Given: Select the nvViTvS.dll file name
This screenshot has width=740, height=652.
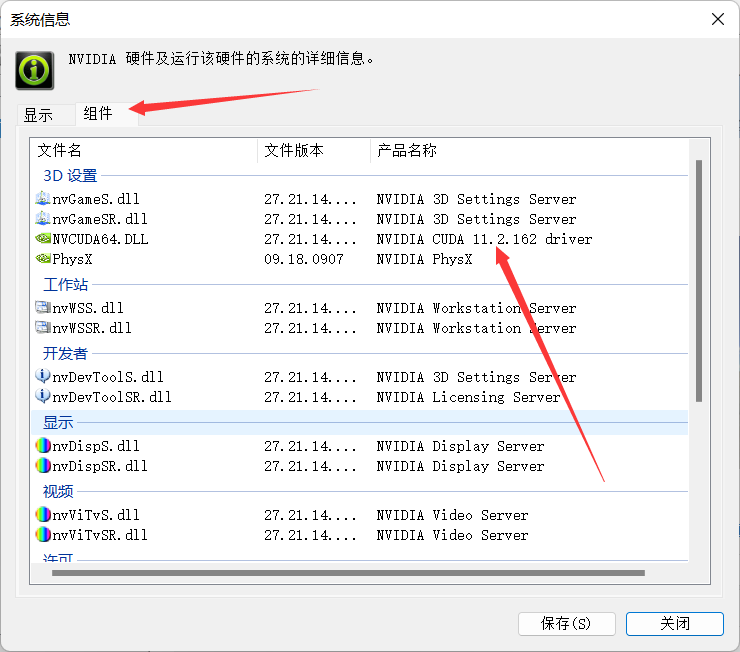Looking at the screenshot, I should (96, 515).
